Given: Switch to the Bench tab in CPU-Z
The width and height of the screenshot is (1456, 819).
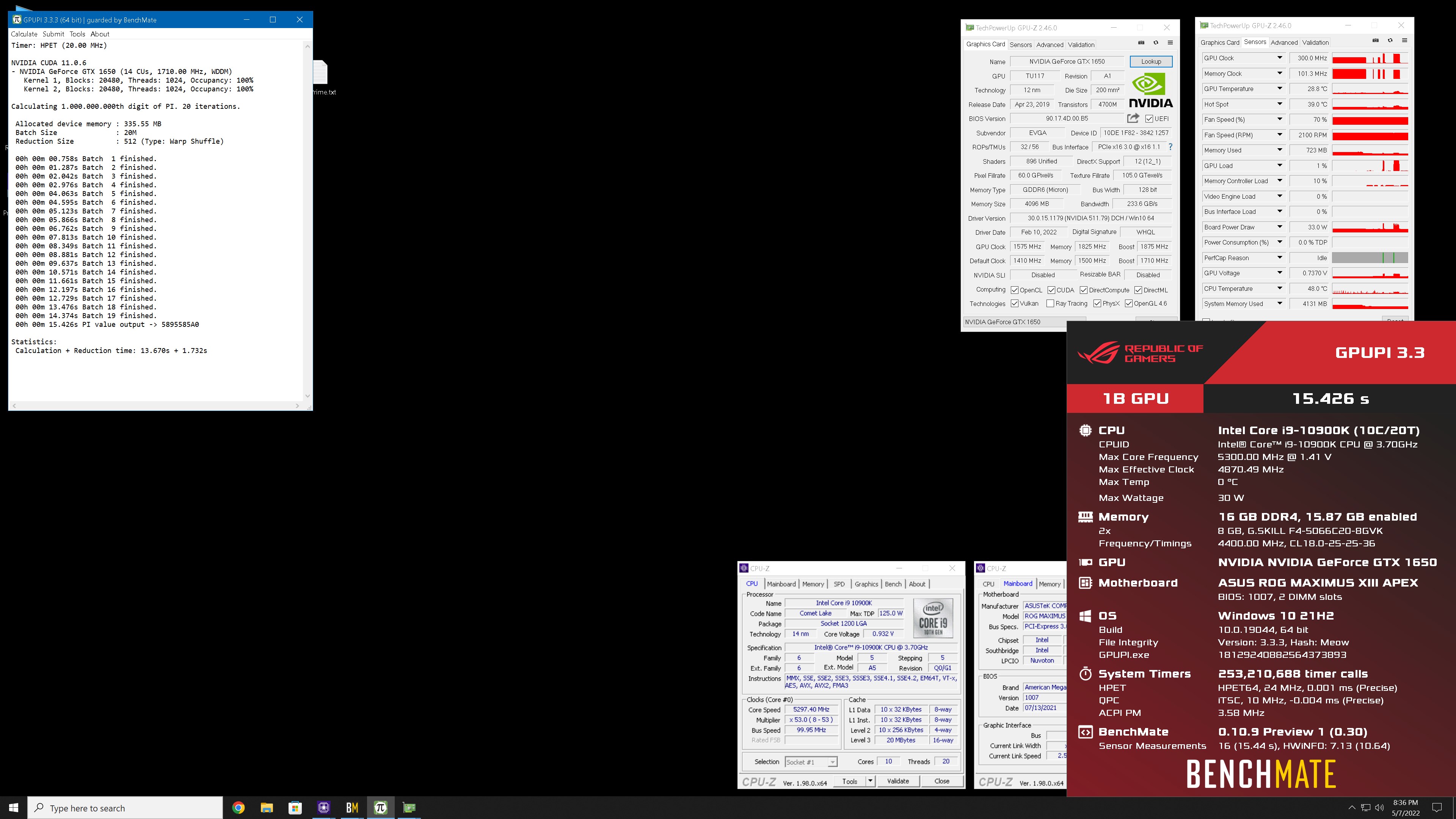Looking at the screenshot, I should point(893,584).
